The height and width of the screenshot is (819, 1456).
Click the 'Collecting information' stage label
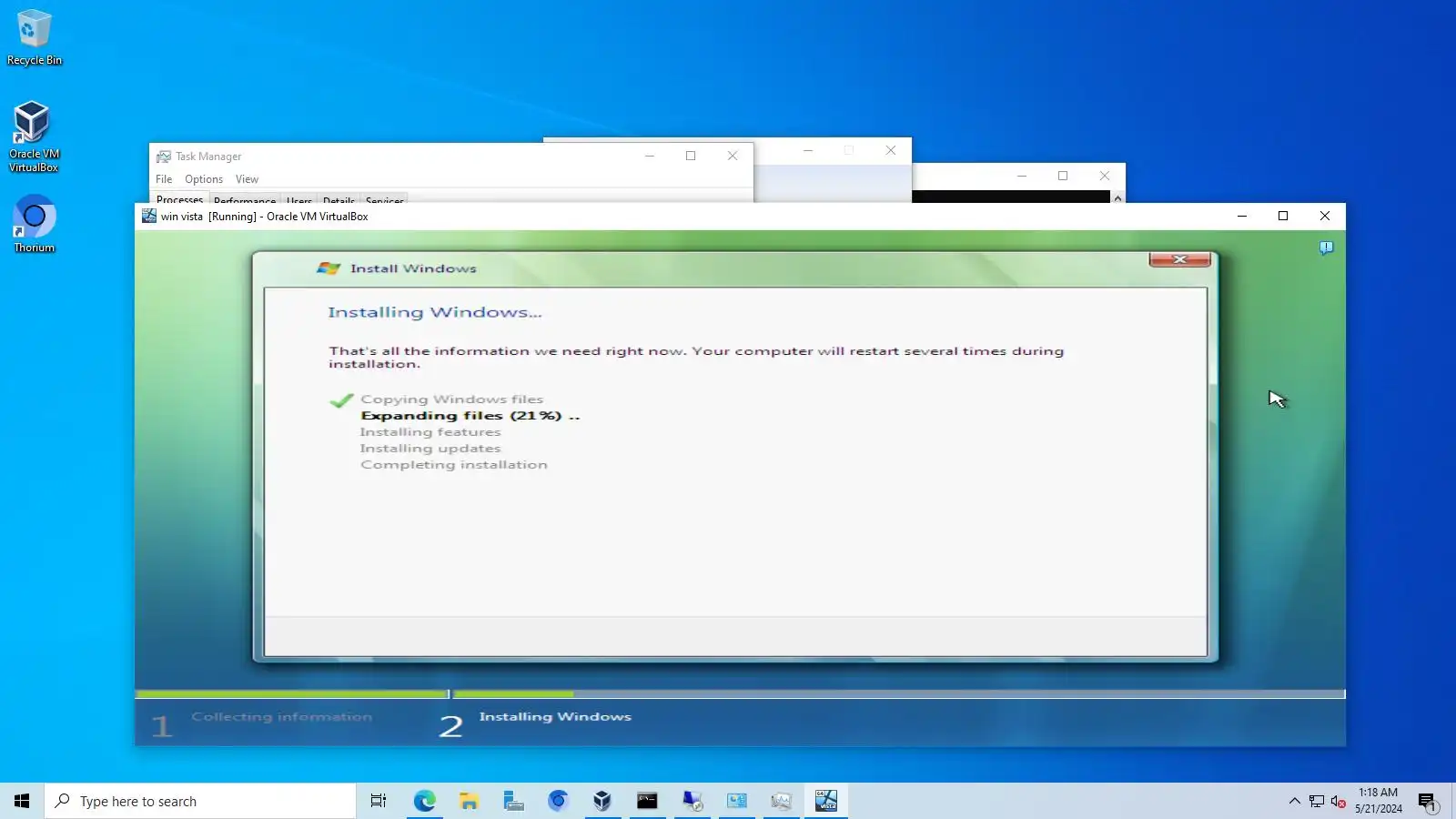282,717
